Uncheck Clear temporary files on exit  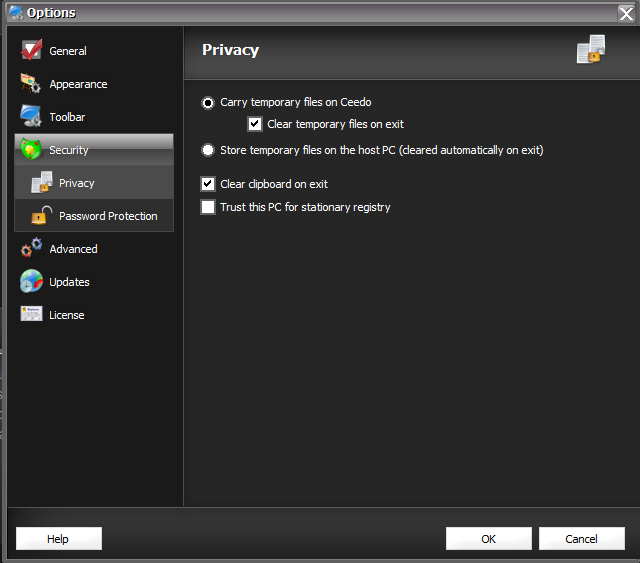255,124
